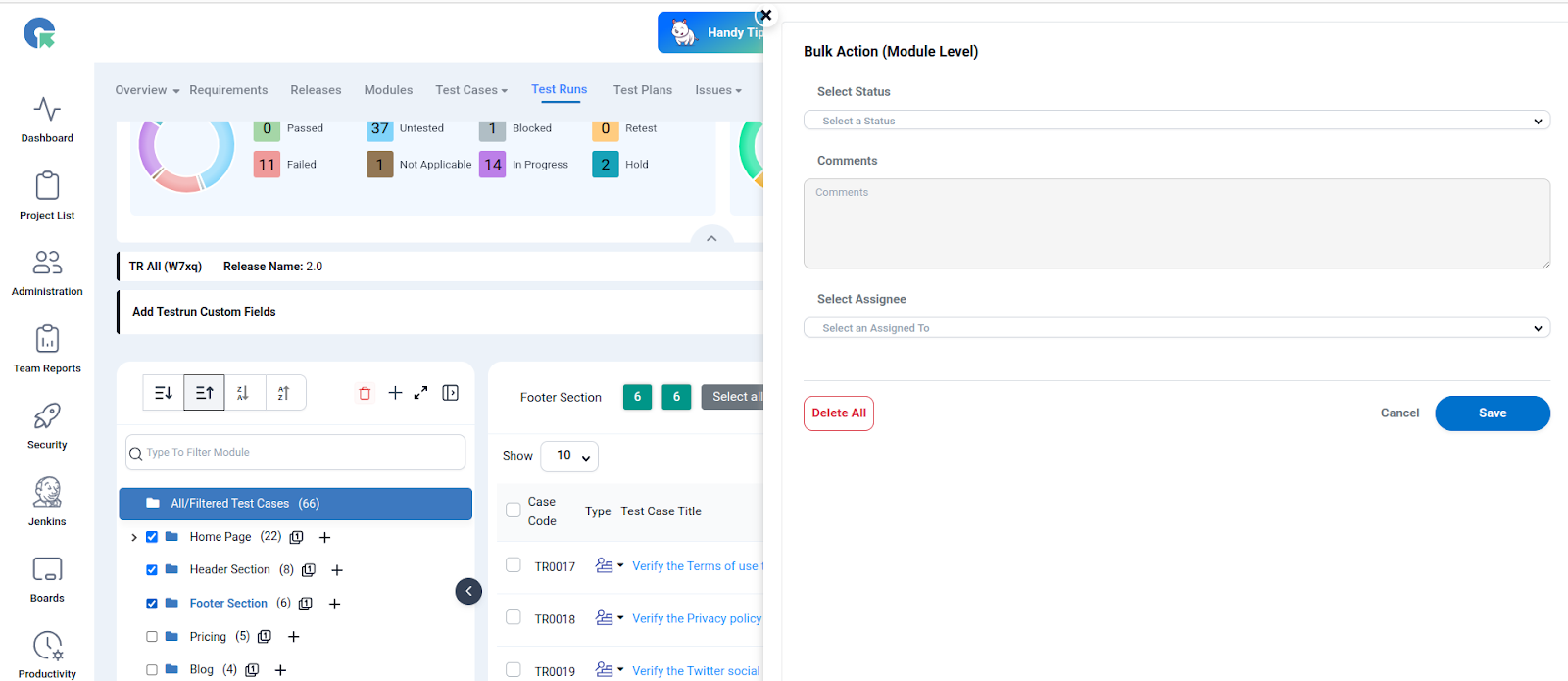Click the In Progress purple badge
Image resolution: width=1568 pixels, height=681 pixels.
coord(493,165)
